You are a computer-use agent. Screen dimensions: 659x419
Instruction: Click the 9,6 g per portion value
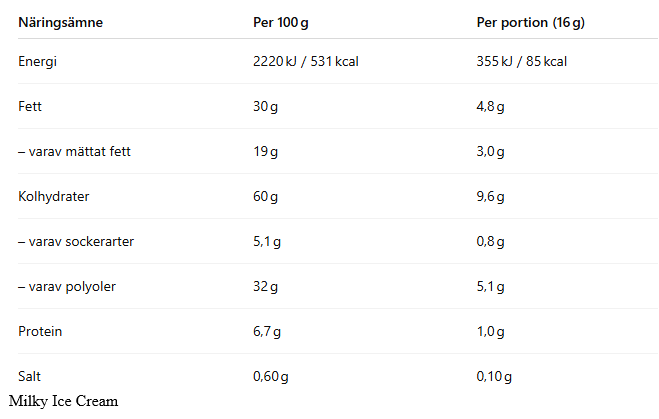[x=490, y=196]
